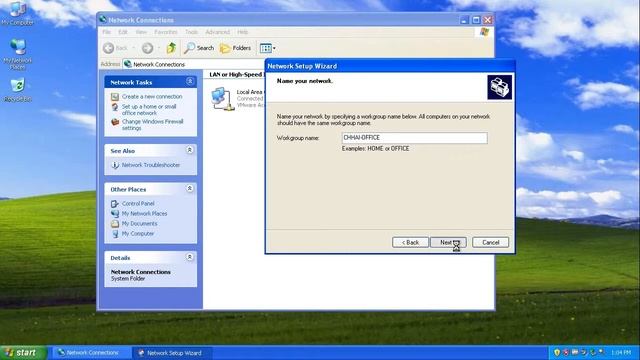The height and width of the screenshot is (360, 640).
Task: Collapse the Network Tasks panel
Action: pos(190,82)
